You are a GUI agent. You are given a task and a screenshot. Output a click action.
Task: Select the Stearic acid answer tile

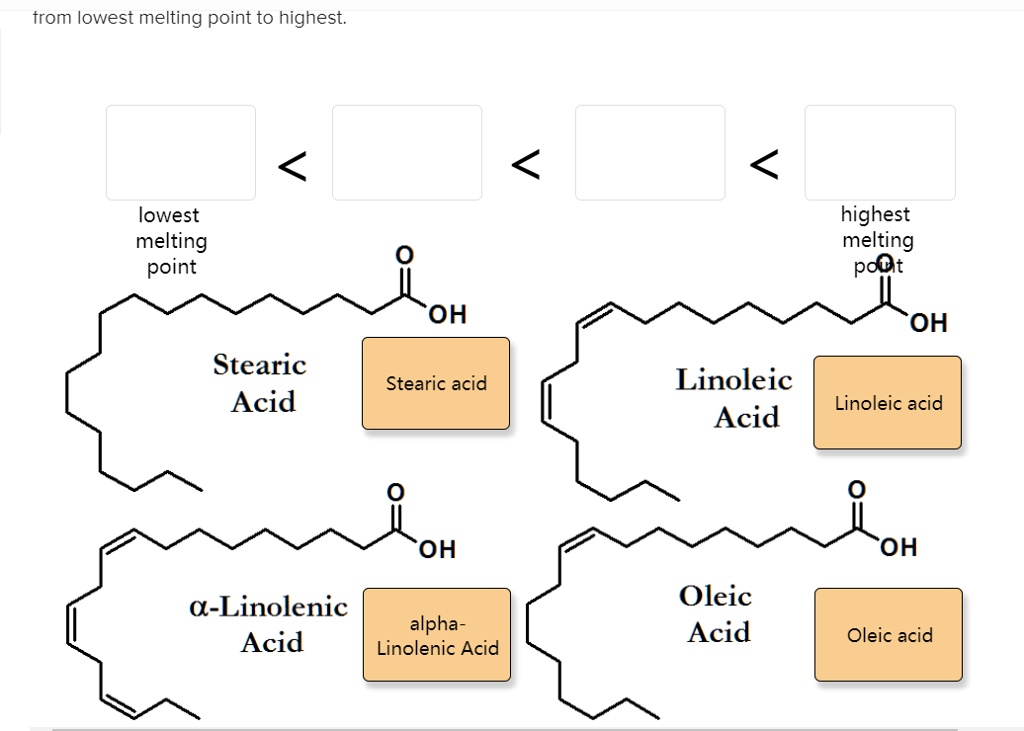[435, 383]
